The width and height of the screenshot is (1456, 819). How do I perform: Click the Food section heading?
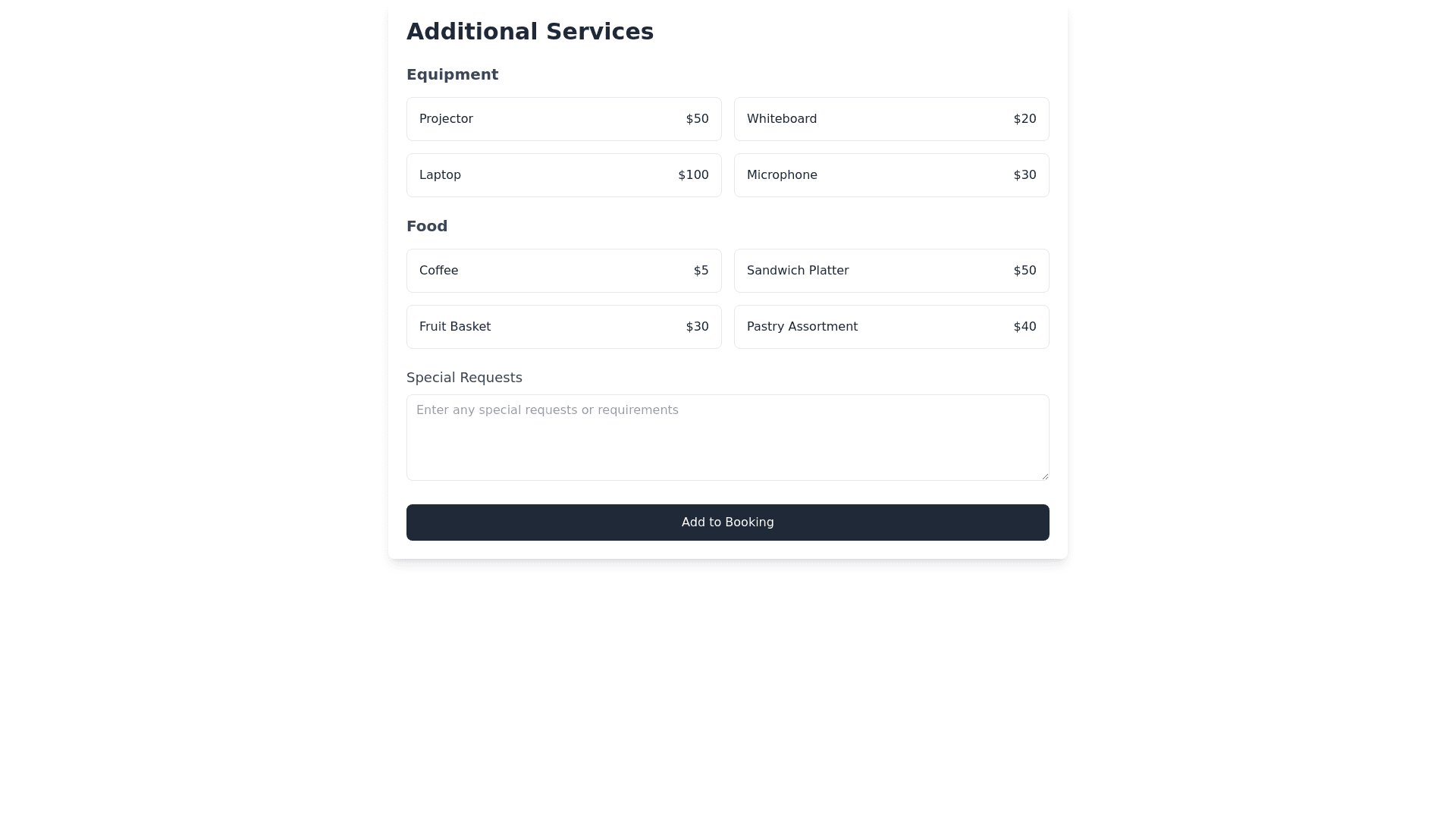click(427, 226)
